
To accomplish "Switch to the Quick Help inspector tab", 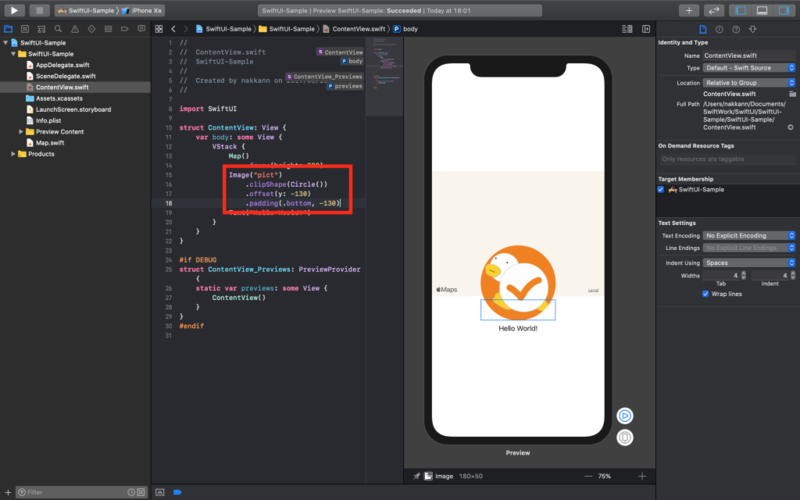I will click(736, 30).
